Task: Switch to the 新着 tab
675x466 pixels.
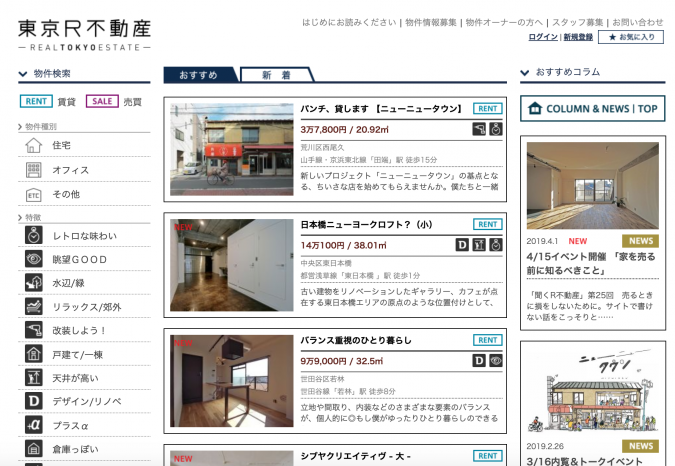Action: 276,75
